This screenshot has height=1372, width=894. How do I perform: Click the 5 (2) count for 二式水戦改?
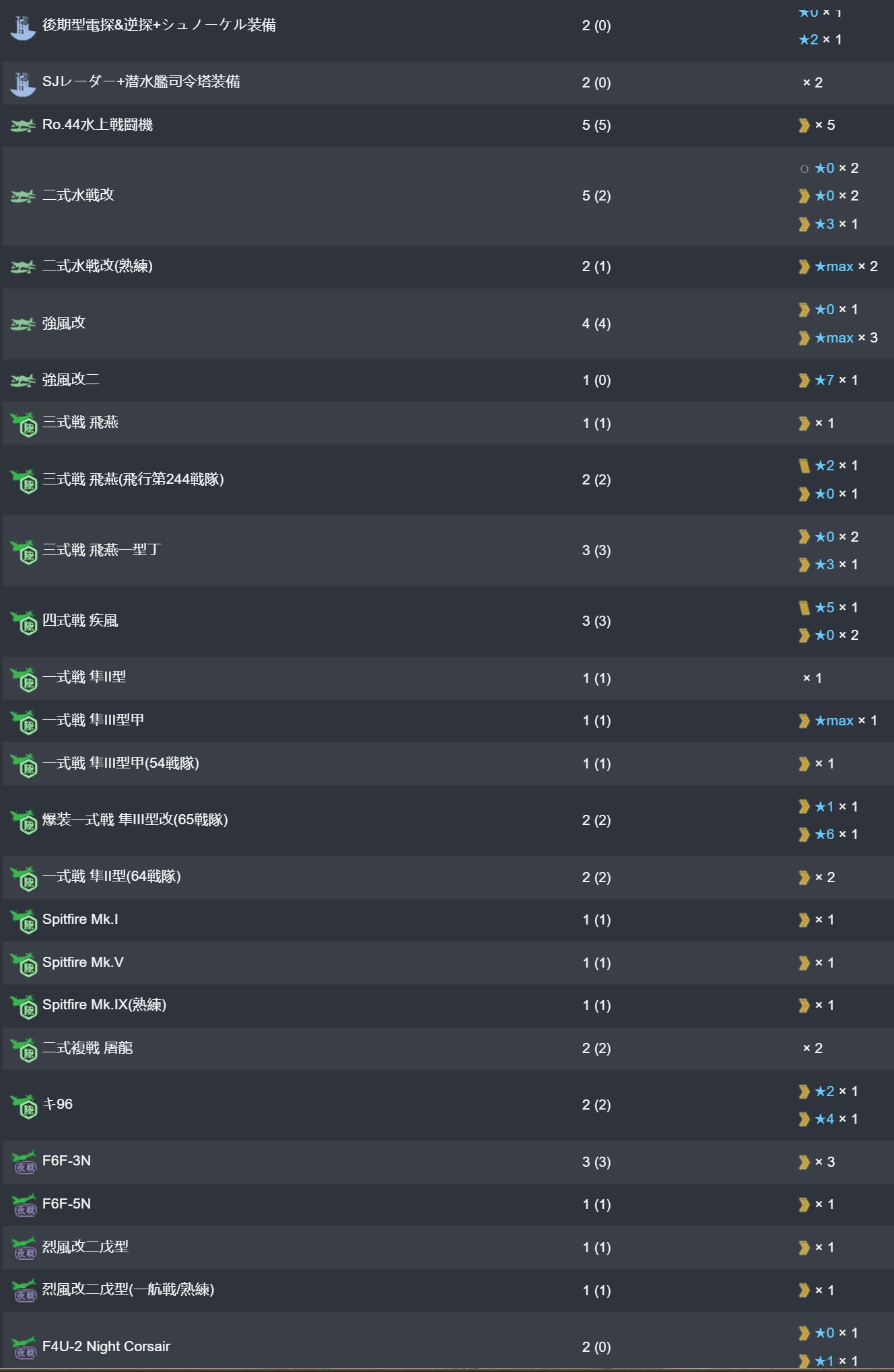click(x=596, y=196)
